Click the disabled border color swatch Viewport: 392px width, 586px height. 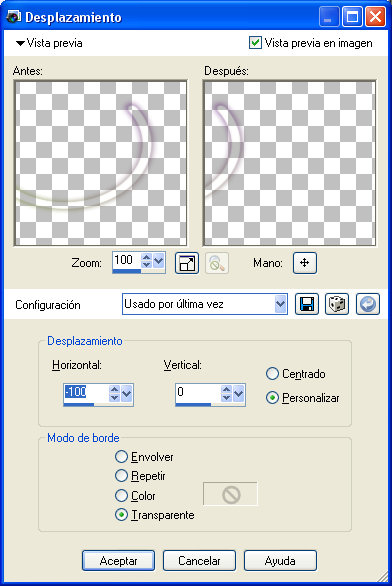point(230,494)
